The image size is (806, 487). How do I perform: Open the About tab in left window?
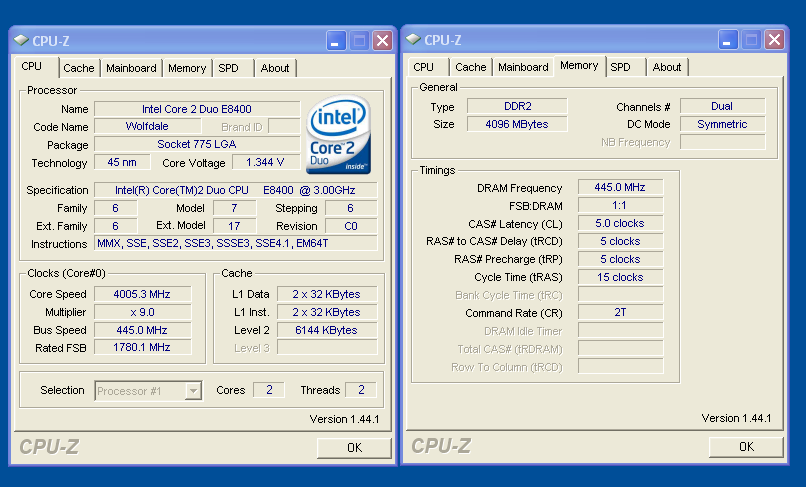click(x=275, y=68)
